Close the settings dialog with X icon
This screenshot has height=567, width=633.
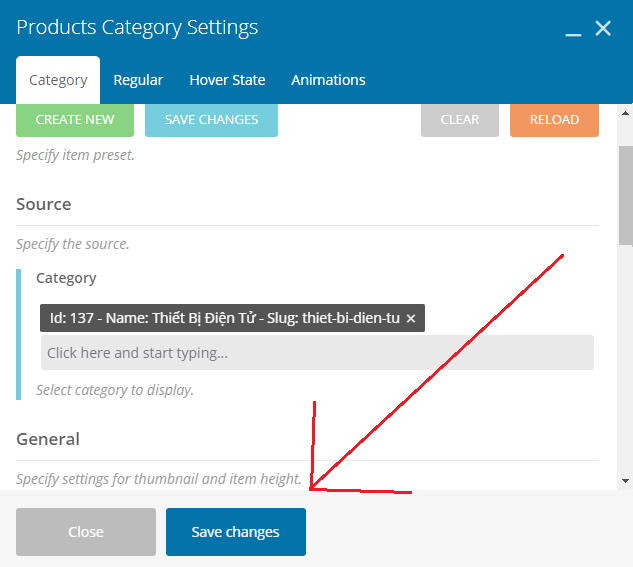[603, 28]
